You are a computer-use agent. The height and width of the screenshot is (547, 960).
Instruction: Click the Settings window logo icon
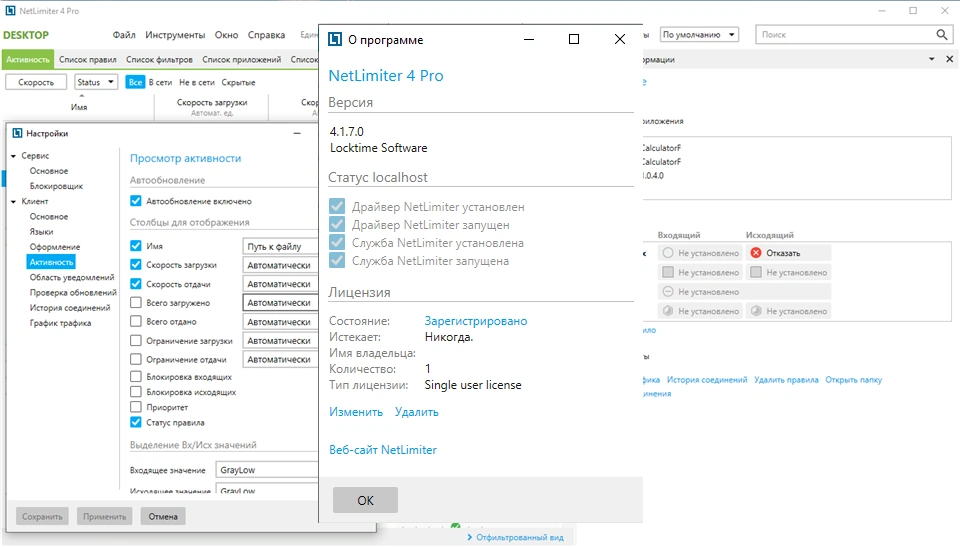point(17,133)
